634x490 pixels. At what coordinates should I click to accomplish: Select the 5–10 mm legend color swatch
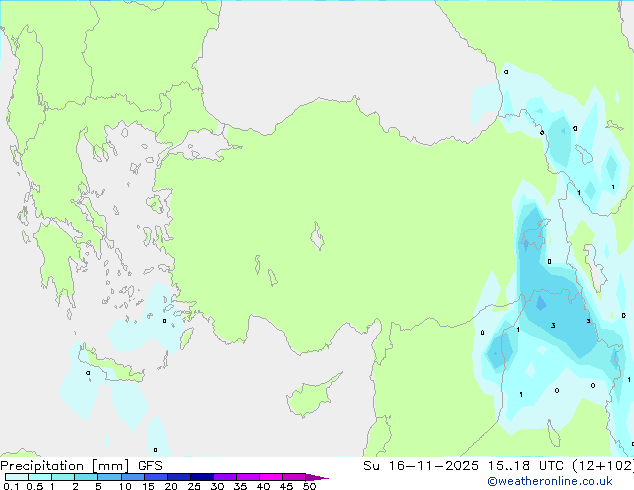(x=109, y=477)
